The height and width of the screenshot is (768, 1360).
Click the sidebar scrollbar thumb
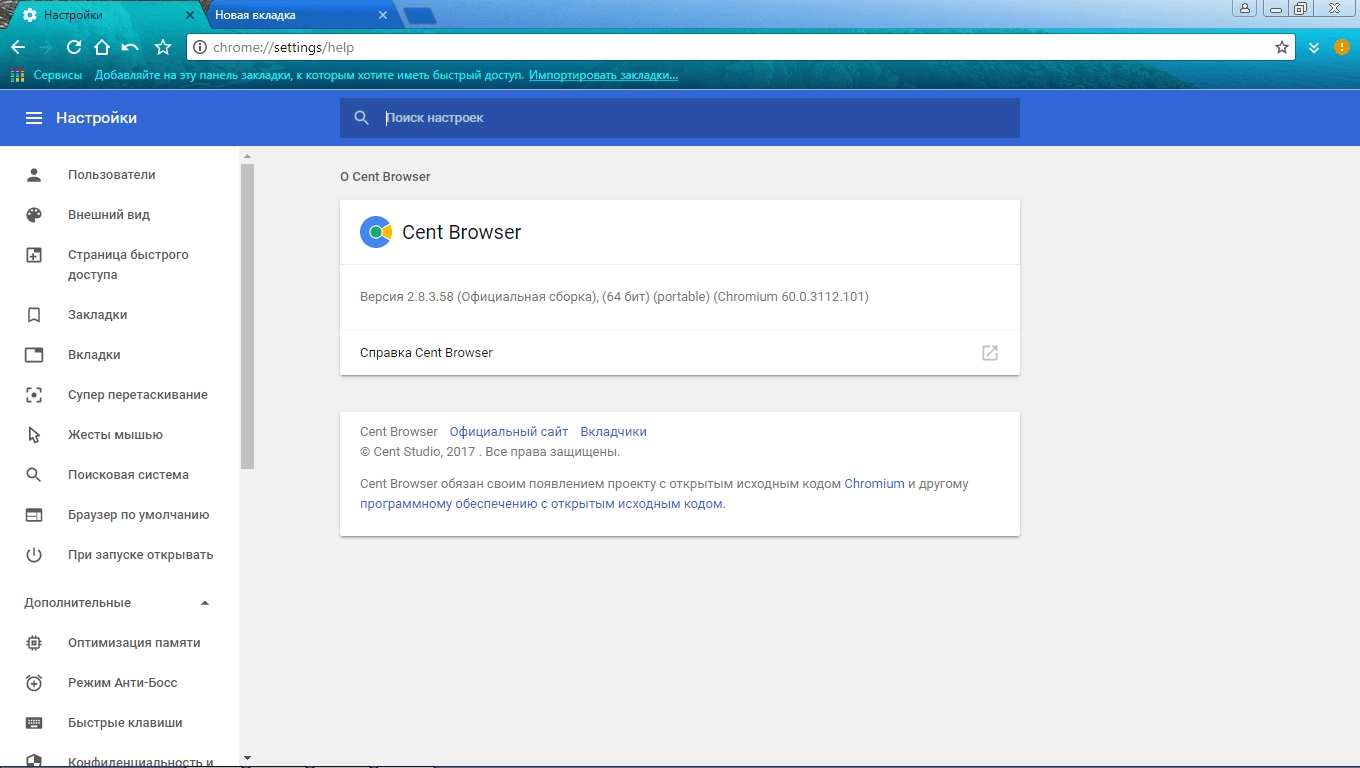pos(247,316)
